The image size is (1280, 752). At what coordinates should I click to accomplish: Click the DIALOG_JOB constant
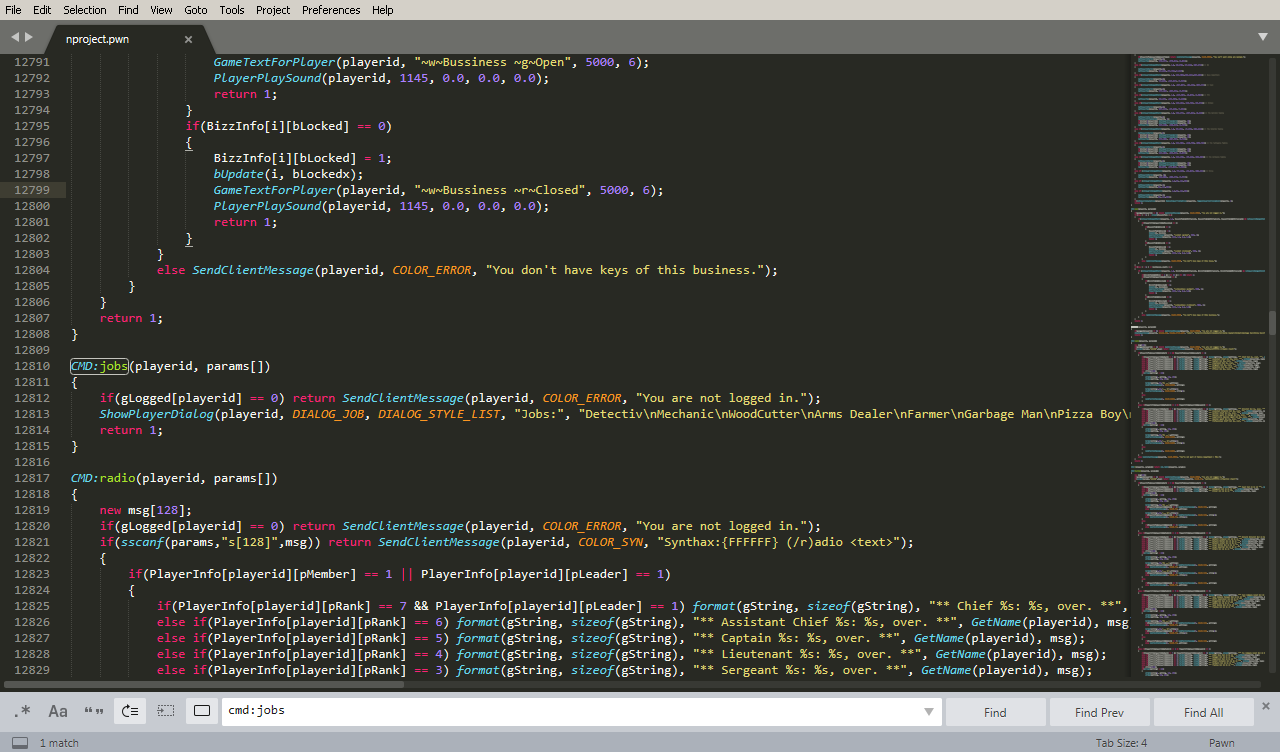pos(328,414)
